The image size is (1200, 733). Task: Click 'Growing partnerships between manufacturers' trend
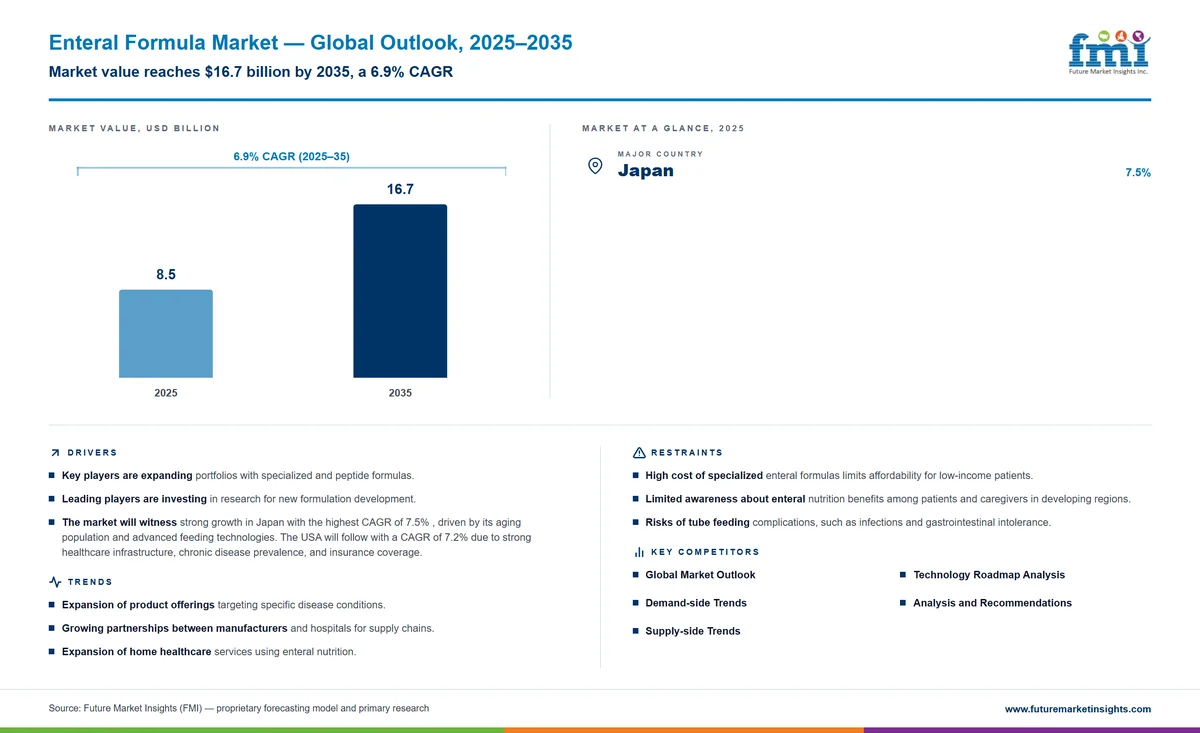248,628
